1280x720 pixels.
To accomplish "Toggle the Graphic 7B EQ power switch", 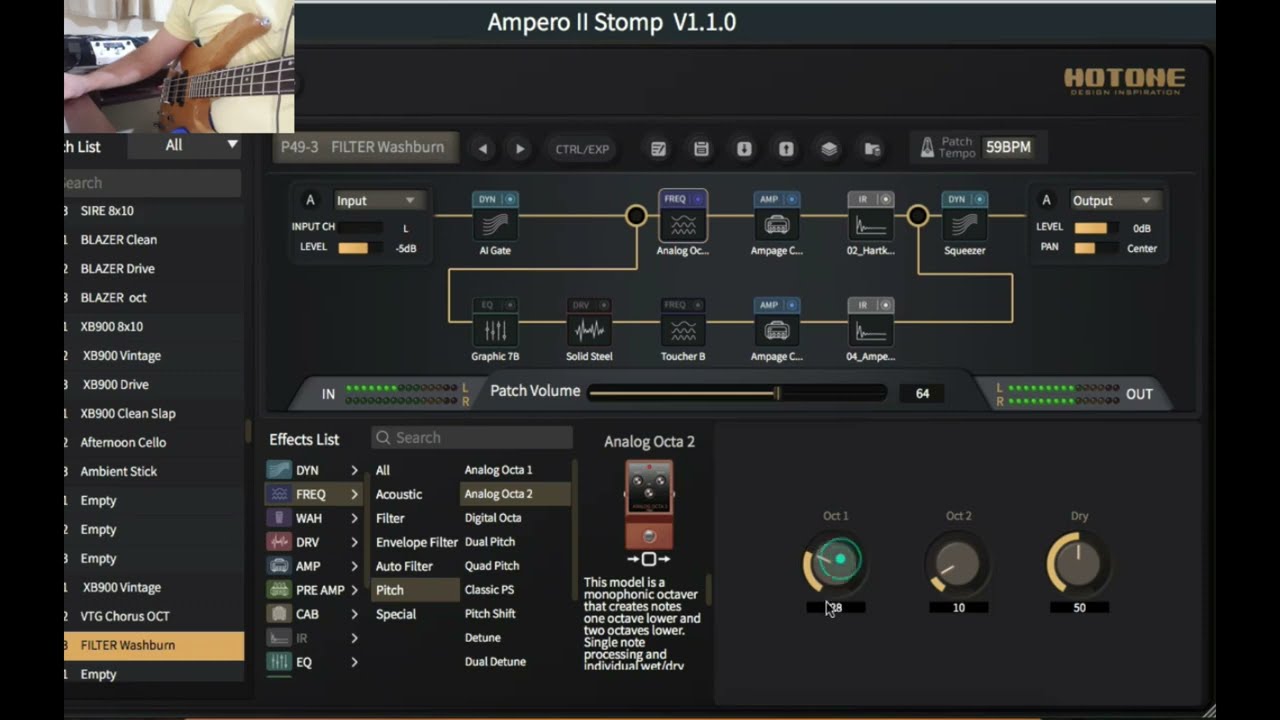I will point(510,305).
